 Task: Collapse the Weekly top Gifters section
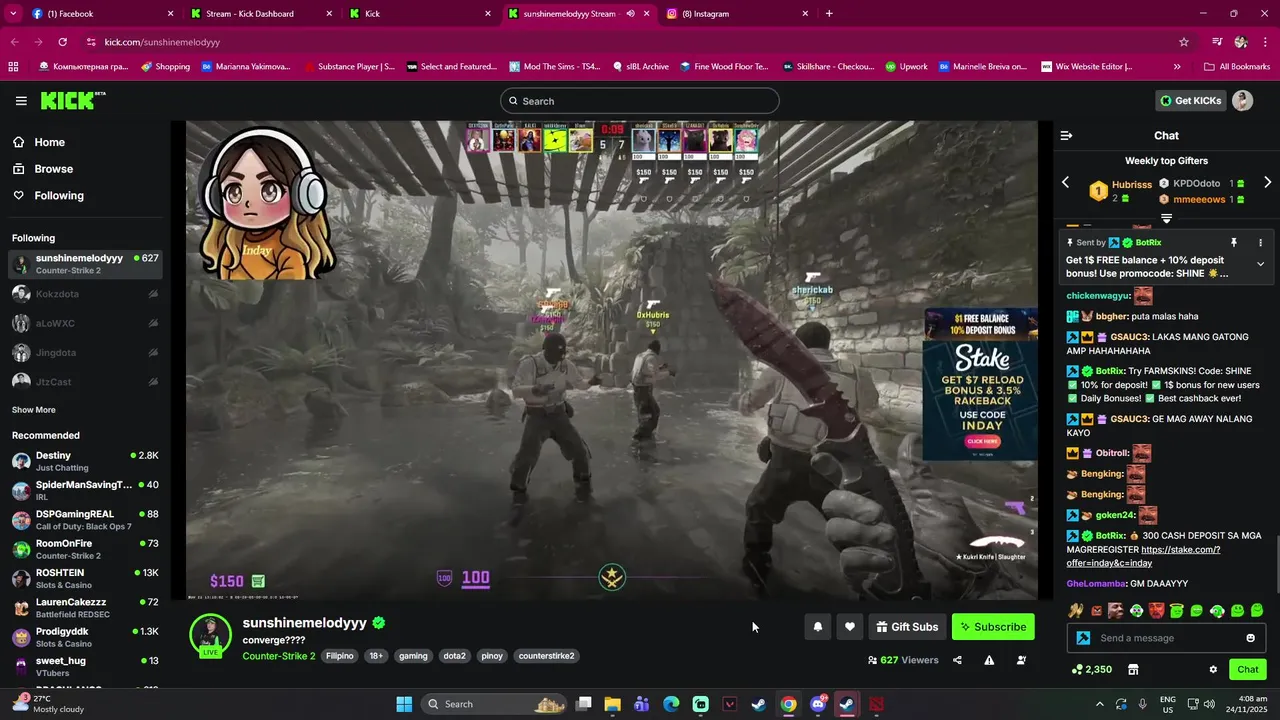coord(1166,218)
